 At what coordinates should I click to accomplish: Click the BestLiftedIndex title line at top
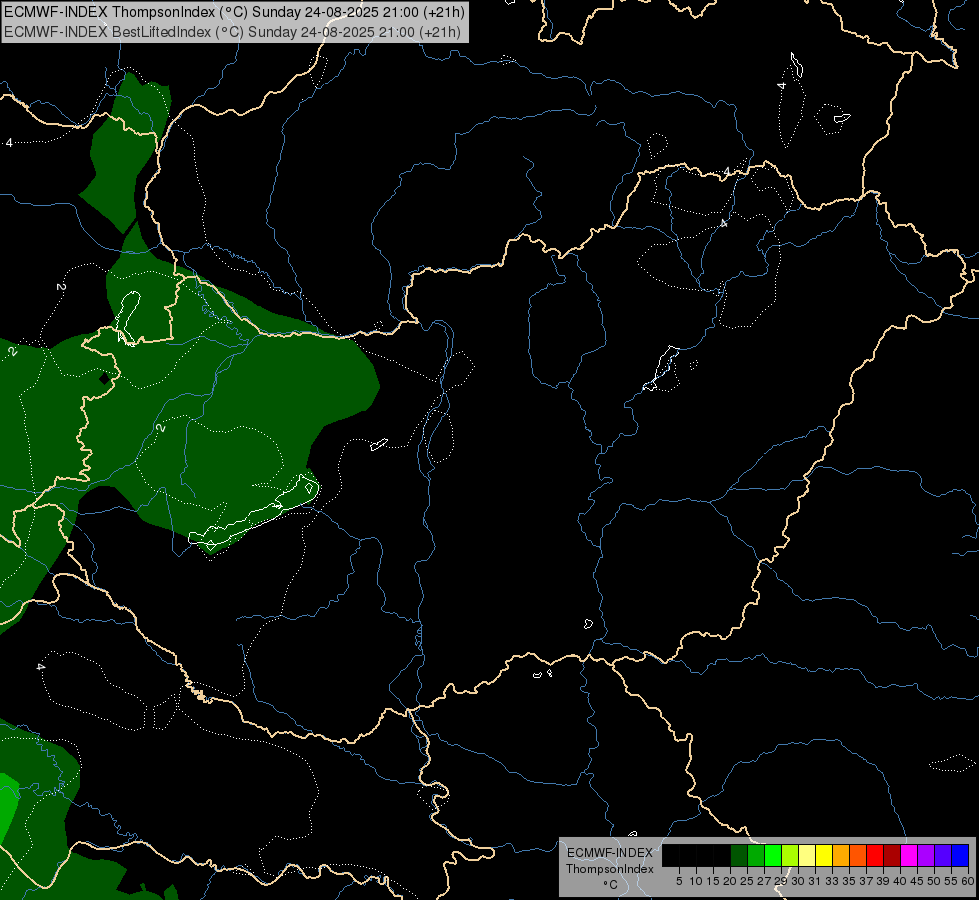click(x=232, y=32)
